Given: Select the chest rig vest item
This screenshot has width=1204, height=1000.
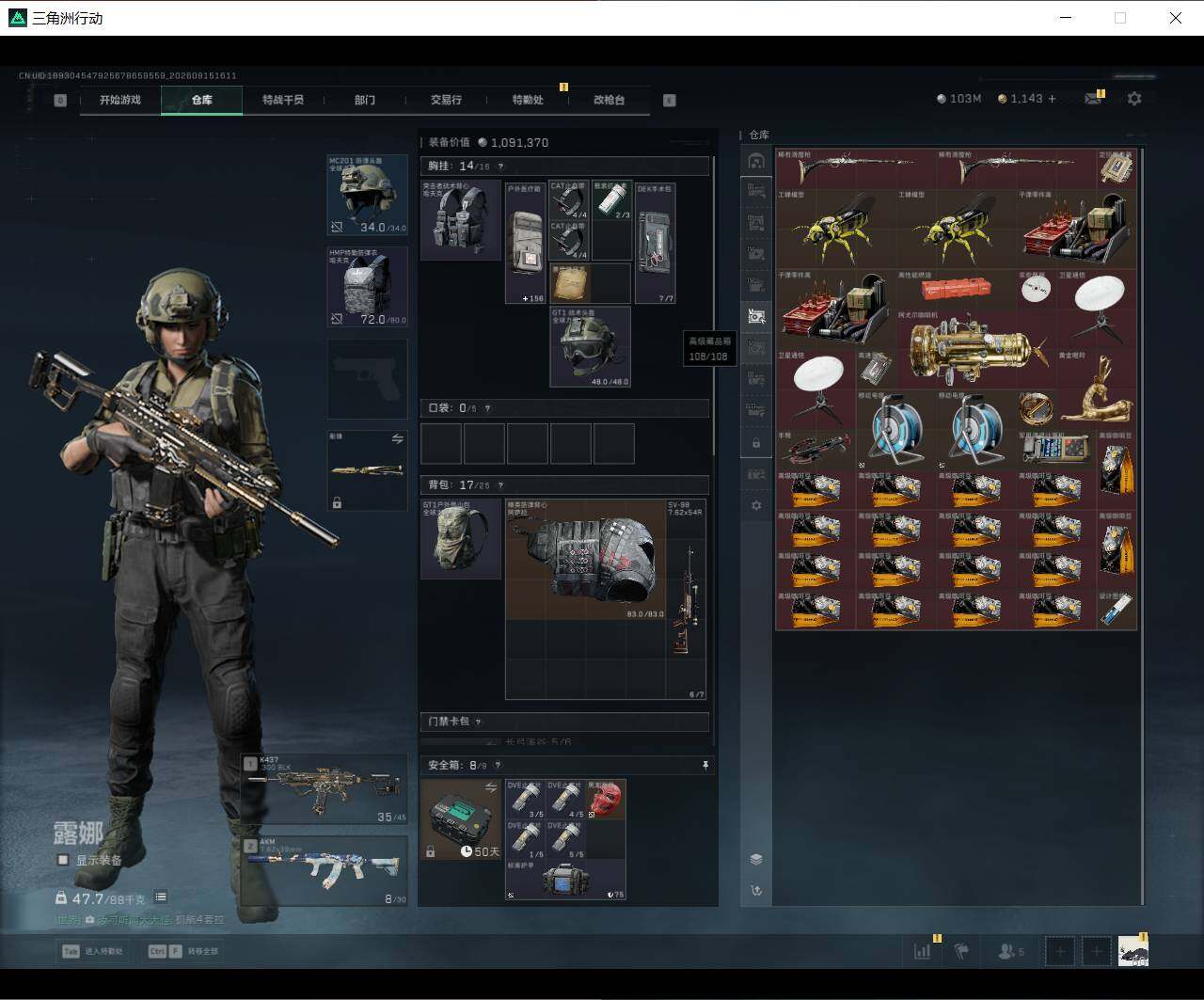Looking at the screenshot, I should [461, 220].
